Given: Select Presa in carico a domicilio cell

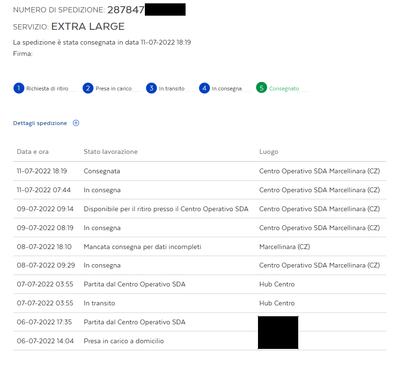Looking at the screenshot, I should pos(124,341).
